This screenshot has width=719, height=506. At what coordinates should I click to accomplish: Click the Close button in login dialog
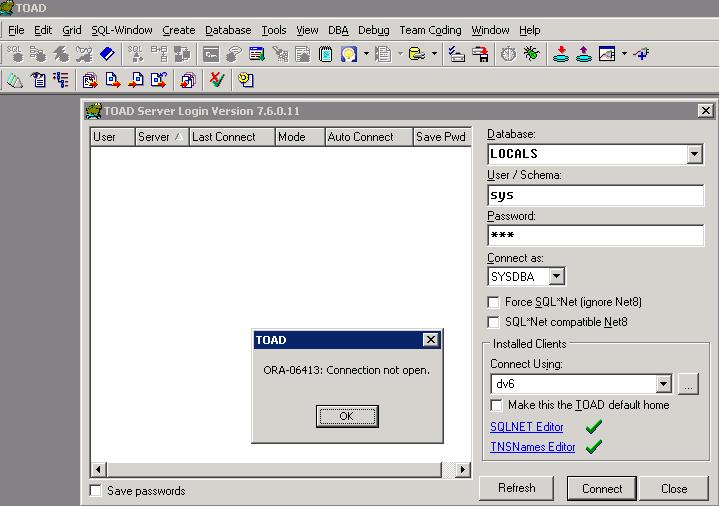pos(674,489)
